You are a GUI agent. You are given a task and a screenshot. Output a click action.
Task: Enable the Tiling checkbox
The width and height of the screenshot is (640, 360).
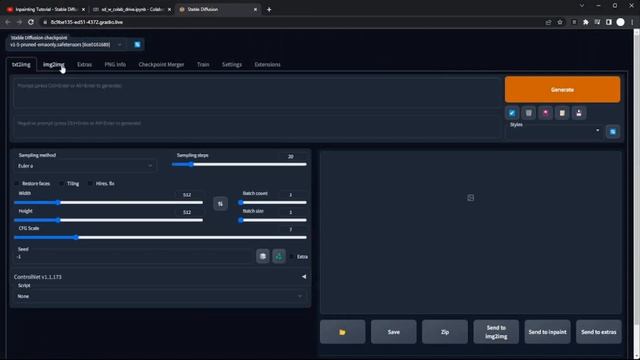[62, 184]
